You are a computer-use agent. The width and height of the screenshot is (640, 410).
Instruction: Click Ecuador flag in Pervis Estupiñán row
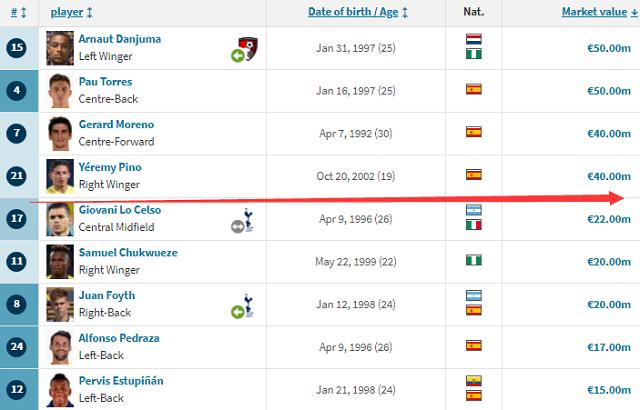tap(473, 381)
